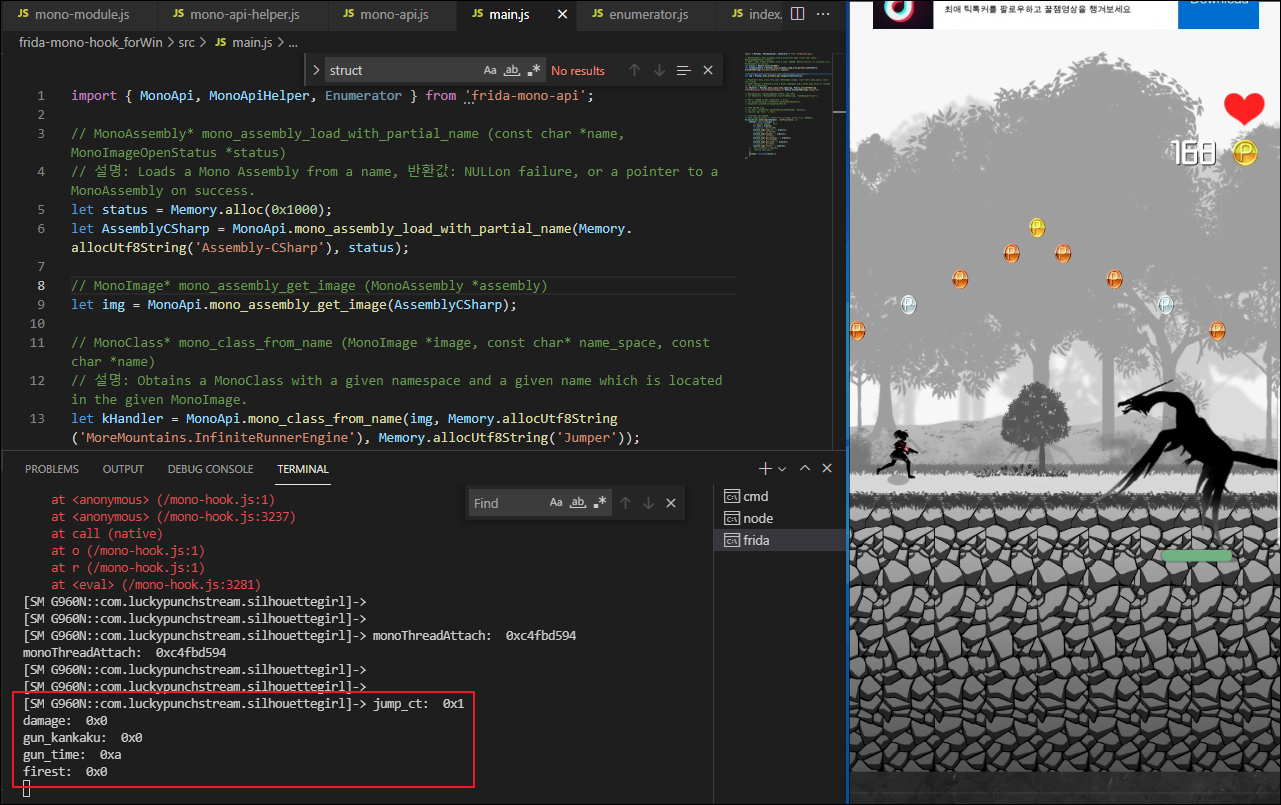Open the OUTPUT panel tab
This screenshot has height=805, width=1281.
point(123,469)
